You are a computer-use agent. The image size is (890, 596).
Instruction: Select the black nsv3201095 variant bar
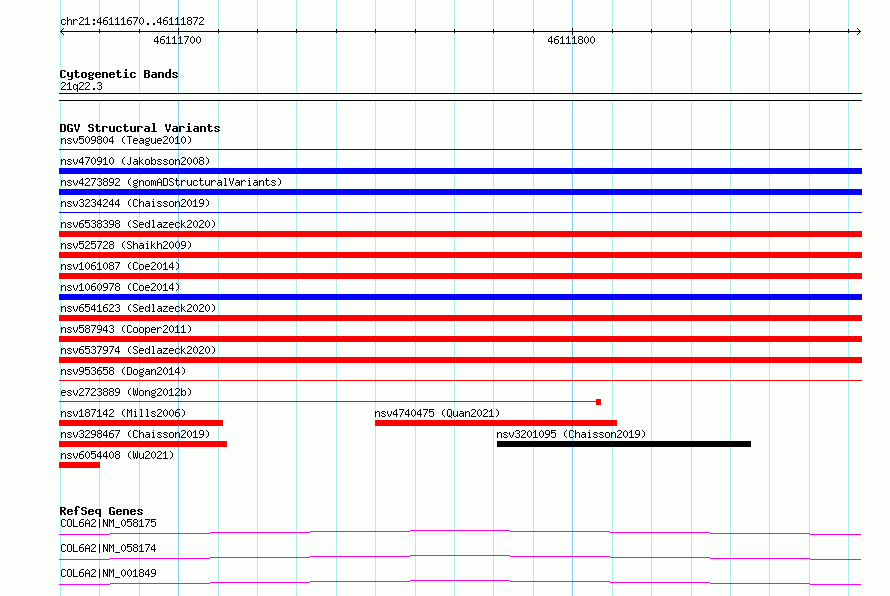tap(624, 444)
